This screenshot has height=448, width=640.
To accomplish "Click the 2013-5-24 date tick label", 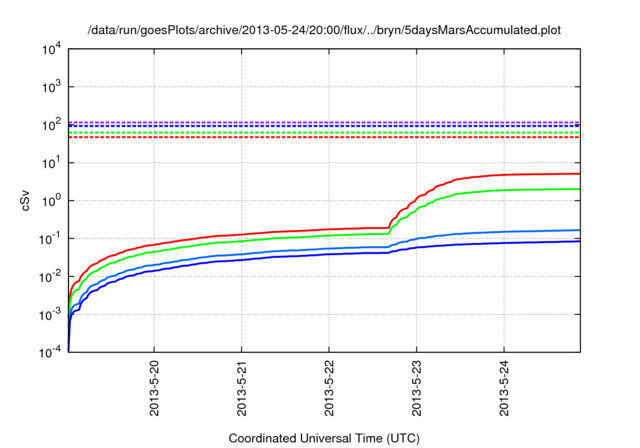I will pyautogui.click(x=504, y=388).
